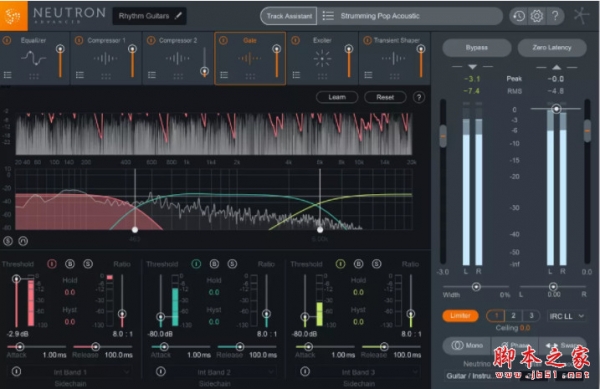
Task: Toggle the Compressor 2 power button
Action: coord(151,40)
